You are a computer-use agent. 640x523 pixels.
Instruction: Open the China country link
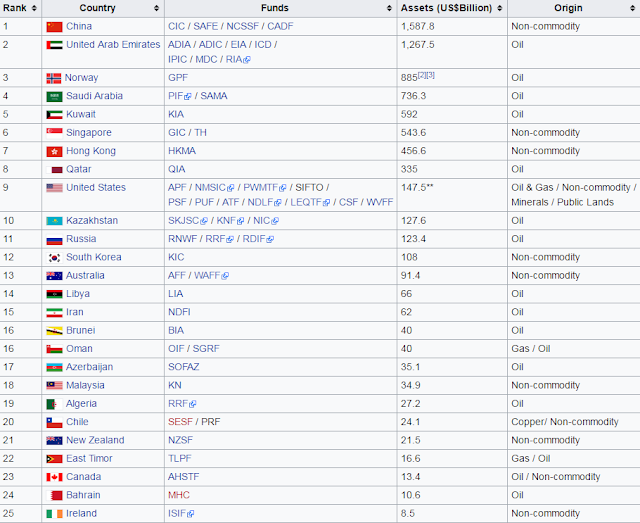pos(79,27)
